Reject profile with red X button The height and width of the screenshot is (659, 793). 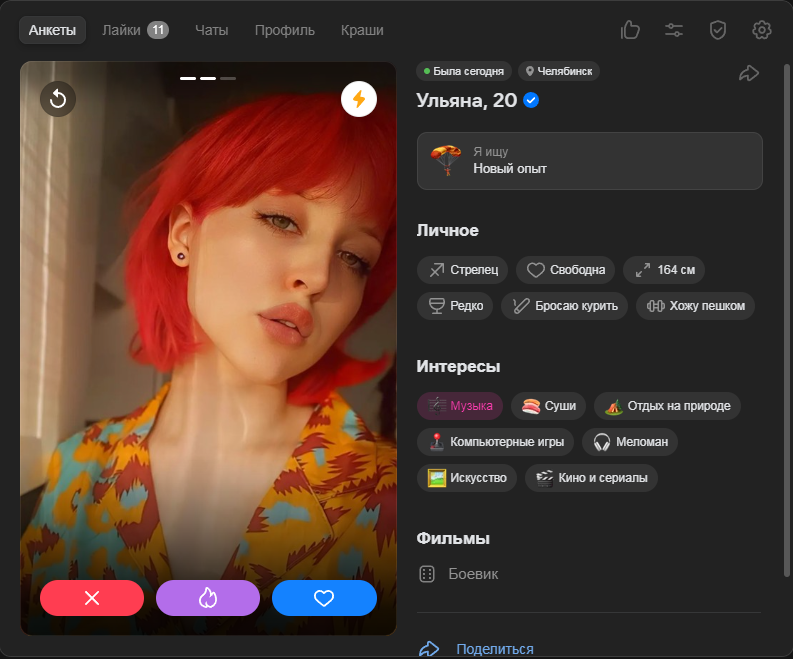pyautogui.click(x=92, y=598)
